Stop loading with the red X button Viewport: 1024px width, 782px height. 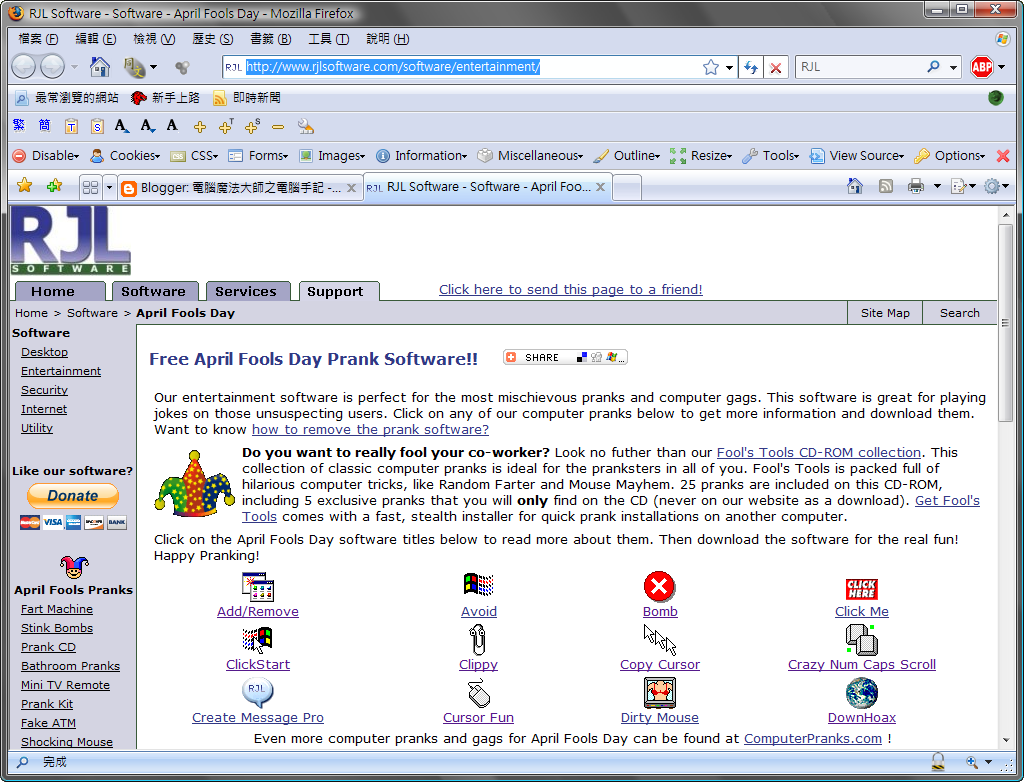pos(775,67)
